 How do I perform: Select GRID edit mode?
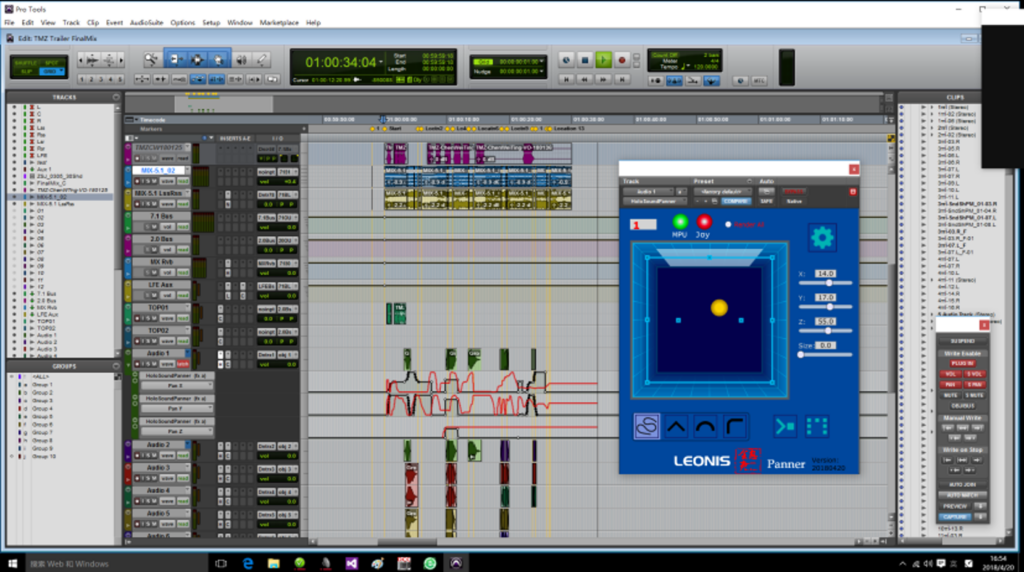52,71
